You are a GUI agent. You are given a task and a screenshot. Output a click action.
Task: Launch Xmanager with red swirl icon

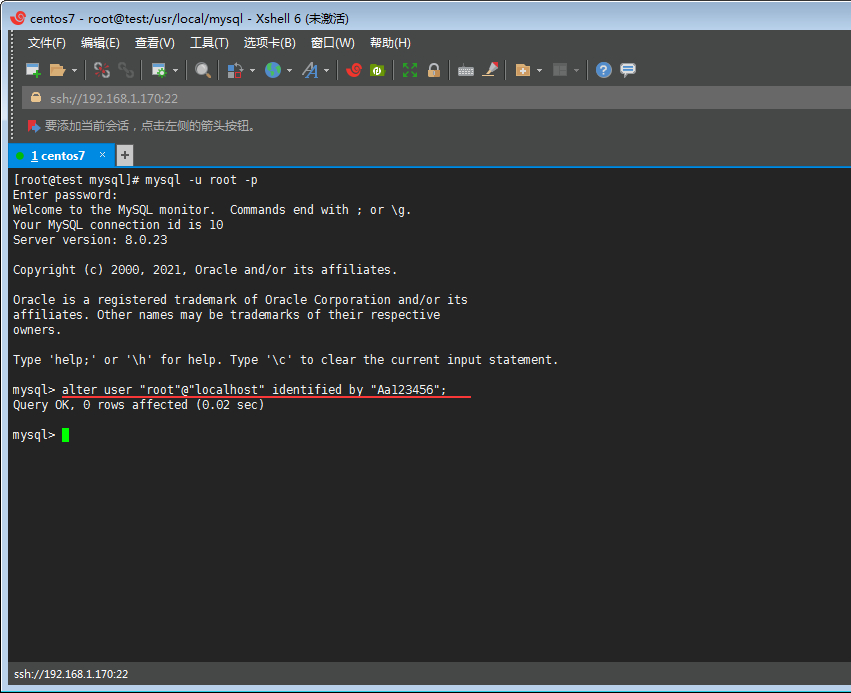click(x=354, y=70)
